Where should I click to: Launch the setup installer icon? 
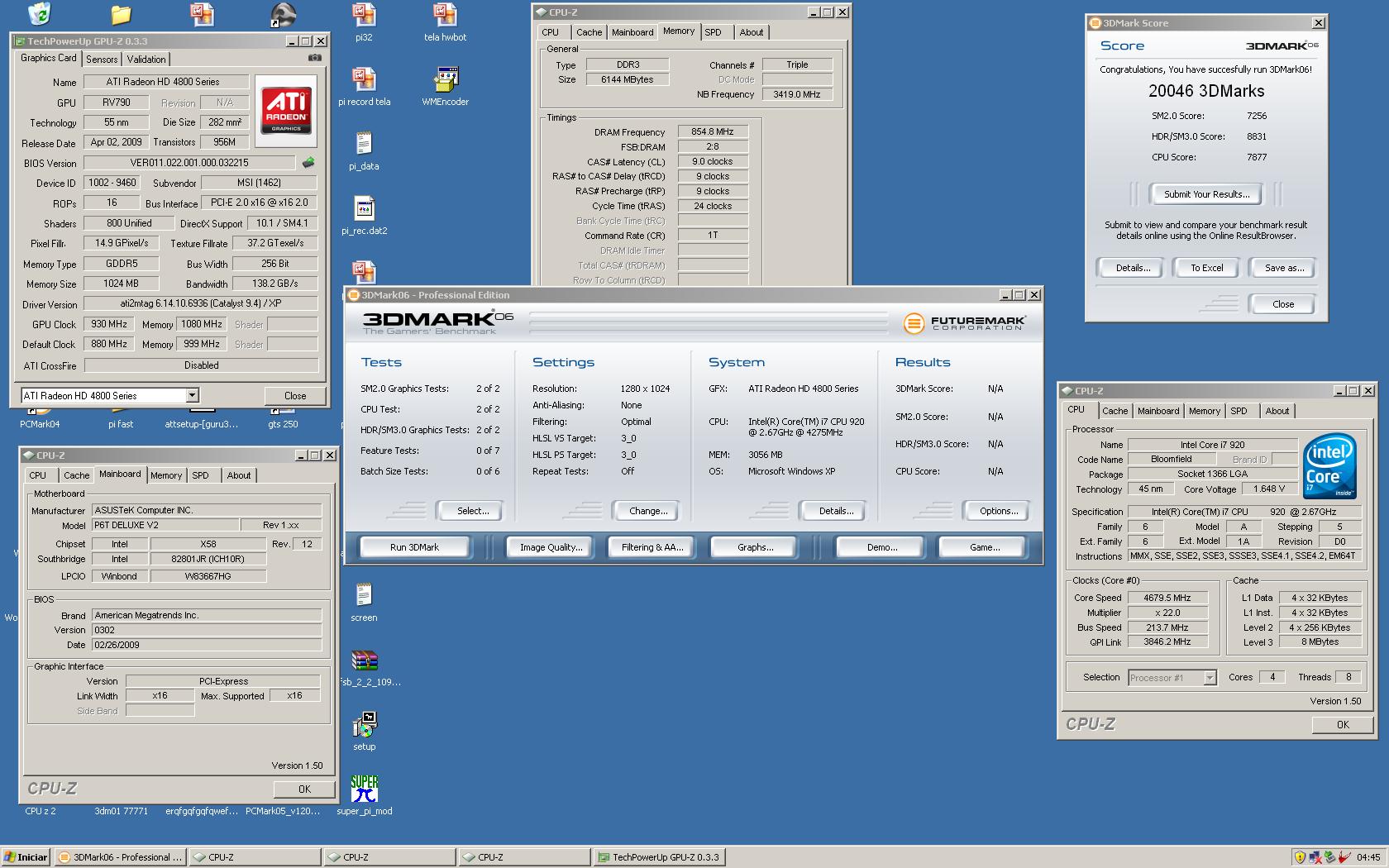click(364, 731)
